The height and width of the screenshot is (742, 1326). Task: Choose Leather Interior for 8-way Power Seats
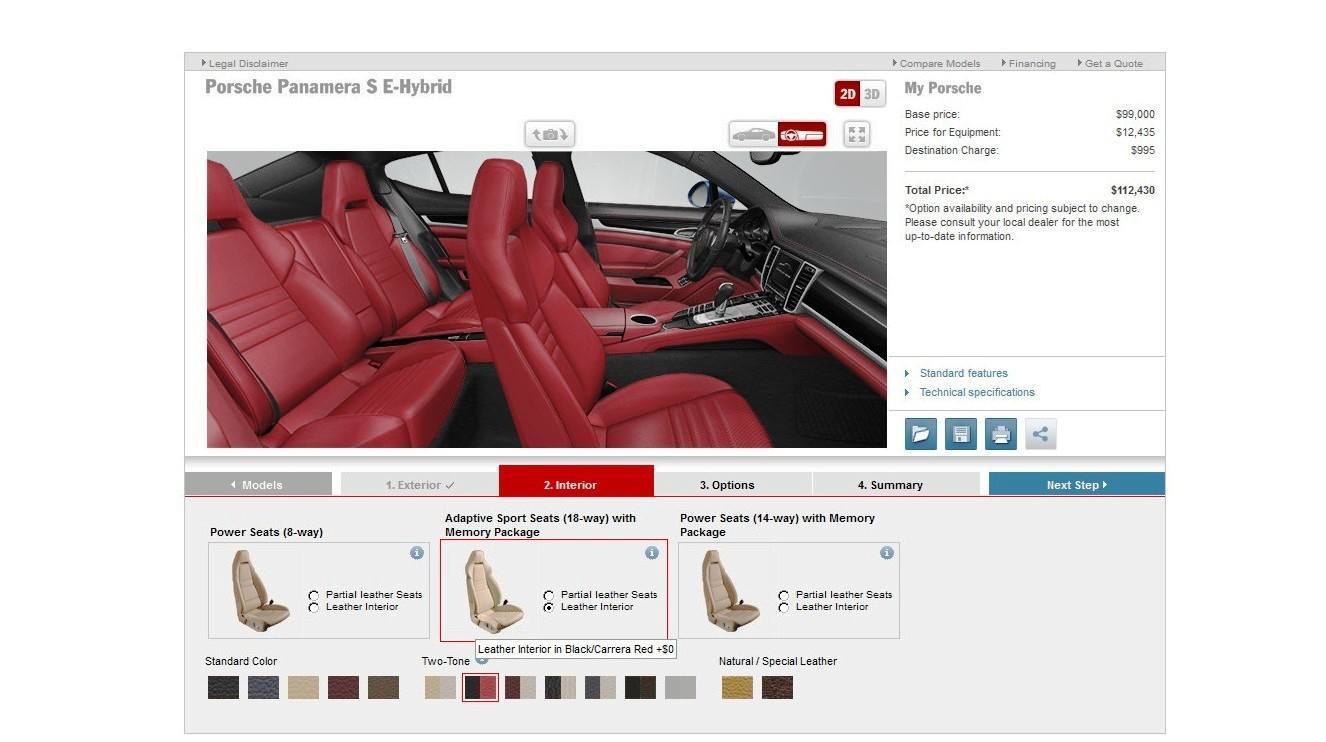click(x=314, y=607)
